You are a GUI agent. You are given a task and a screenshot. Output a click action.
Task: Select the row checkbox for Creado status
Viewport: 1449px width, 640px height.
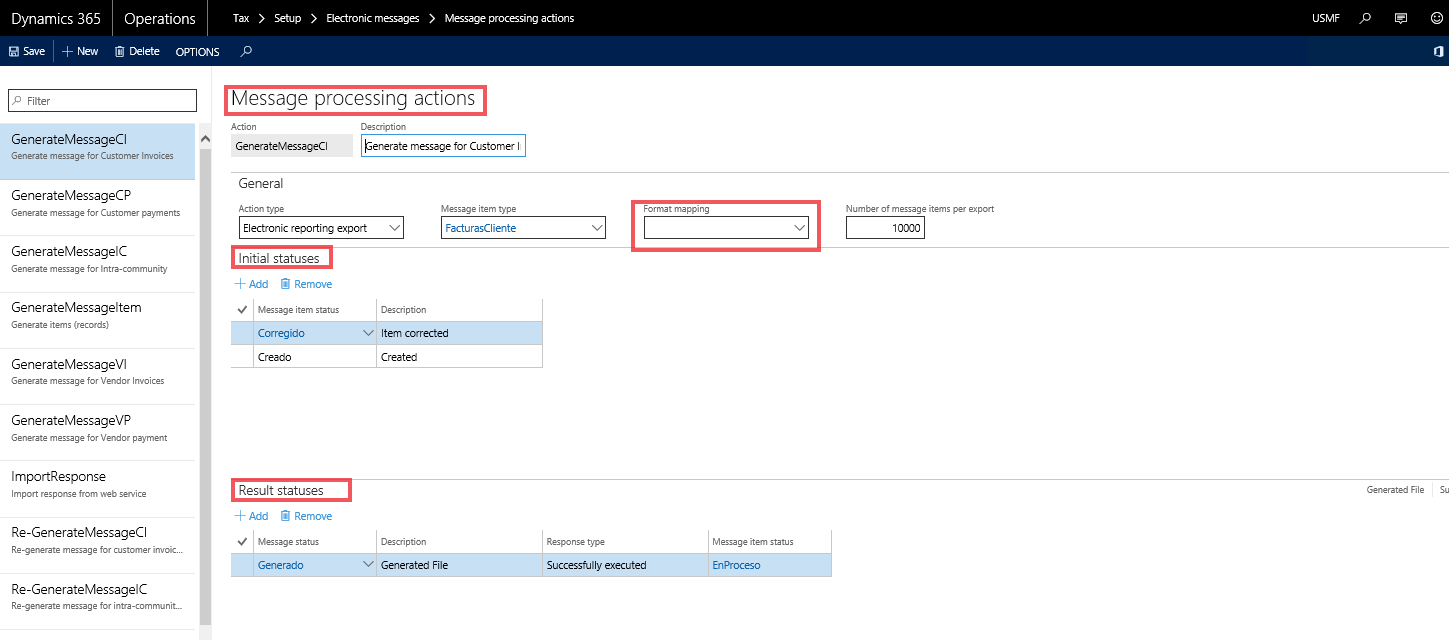(x=242, y=357)
